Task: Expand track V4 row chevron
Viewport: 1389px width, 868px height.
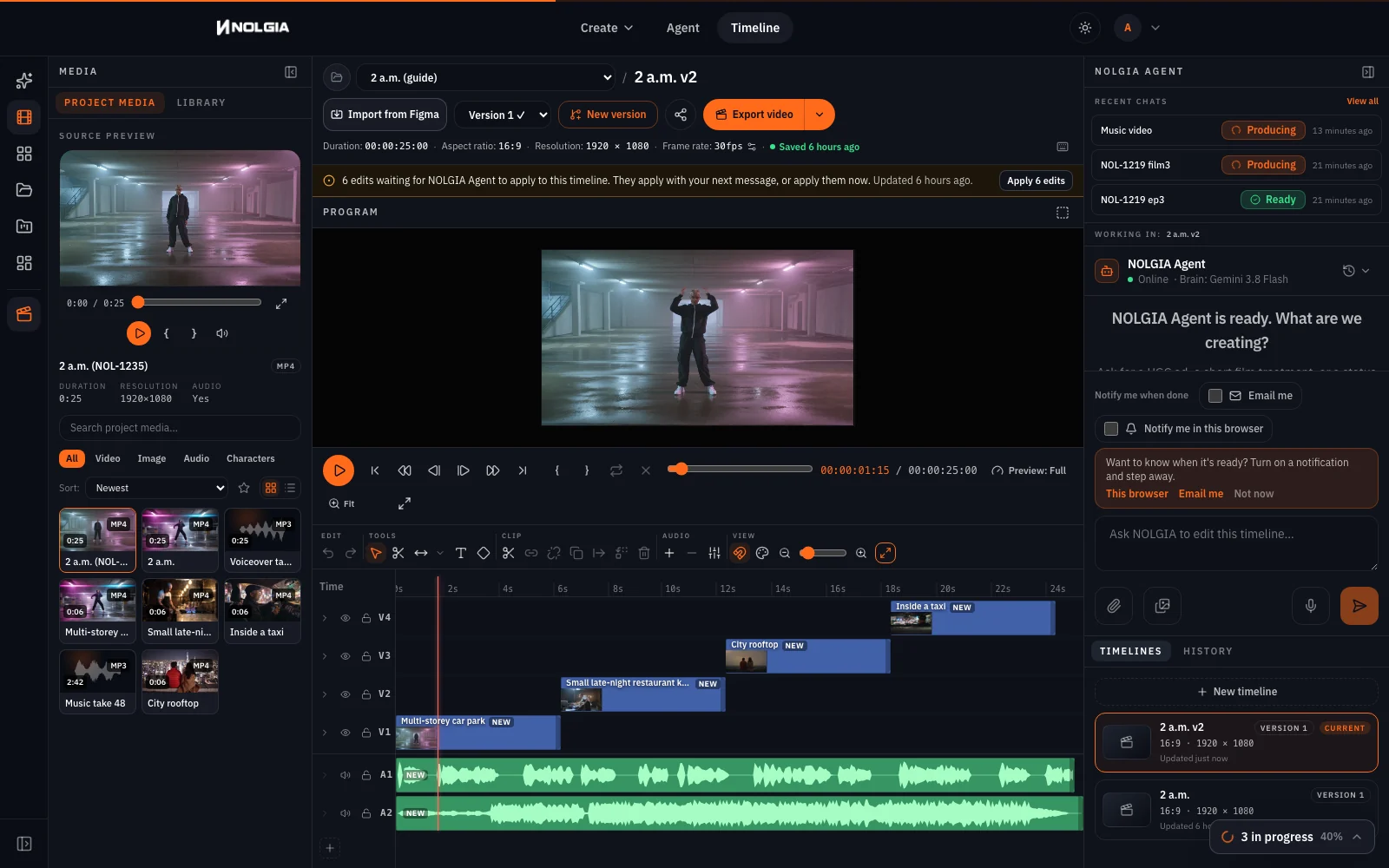Action: (x=325, y=618)
